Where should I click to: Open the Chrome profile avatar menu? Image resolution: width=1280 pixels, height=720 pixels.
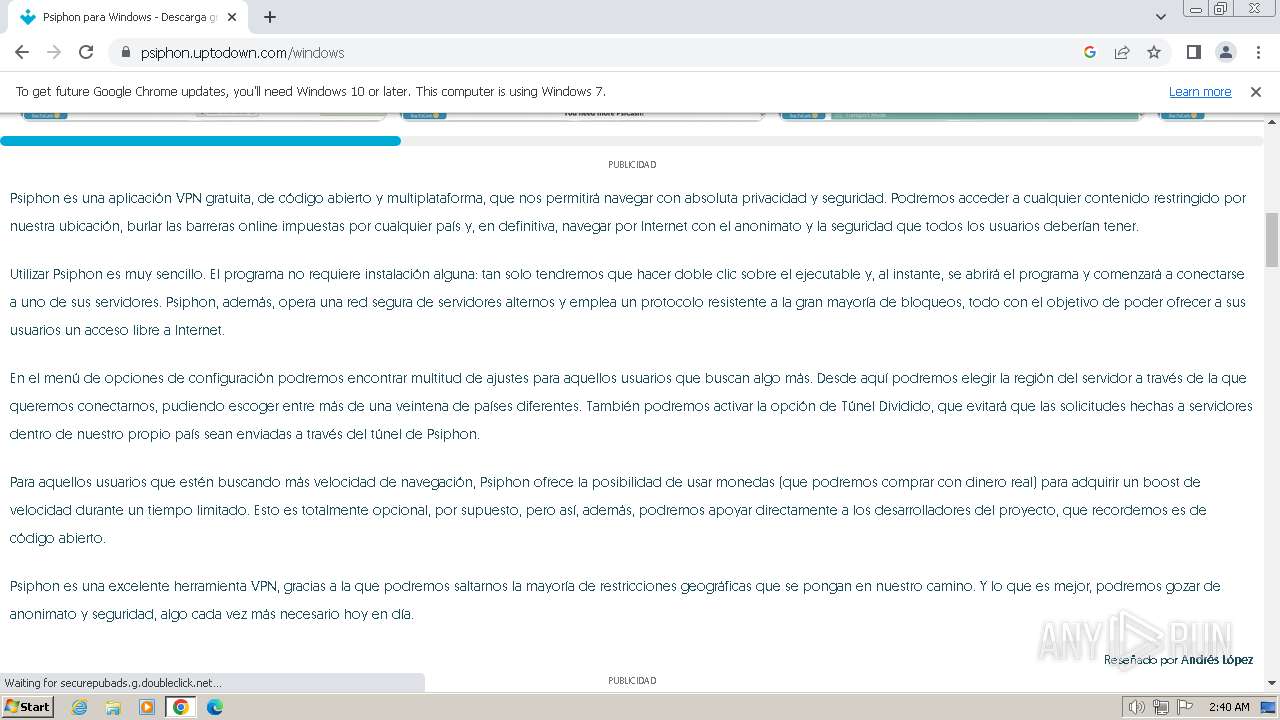pos(1226,52)
